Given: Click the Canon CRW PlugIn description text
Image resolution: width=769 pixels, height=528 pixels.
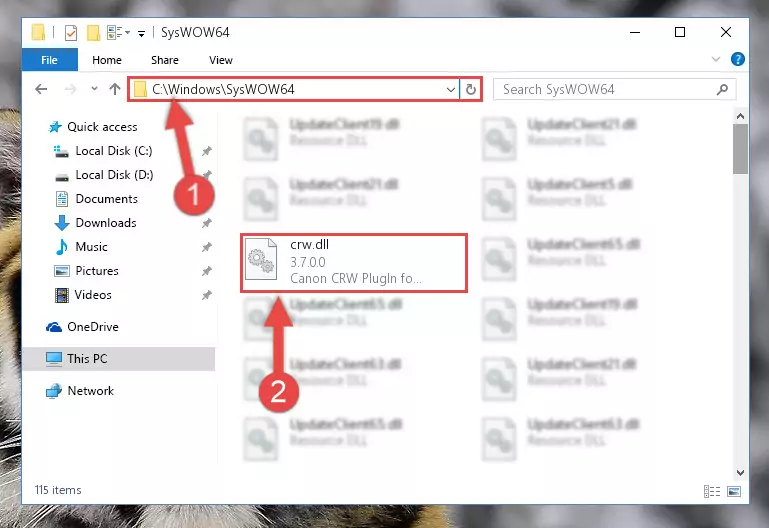Looking at the screenshot, I should click(356, 278).
